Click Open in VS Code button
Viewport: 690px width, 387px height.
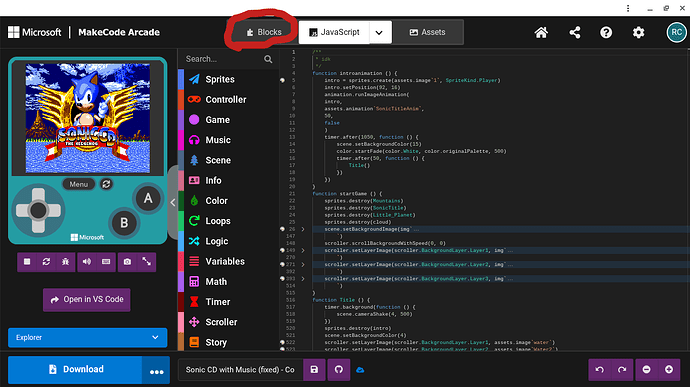87,300
